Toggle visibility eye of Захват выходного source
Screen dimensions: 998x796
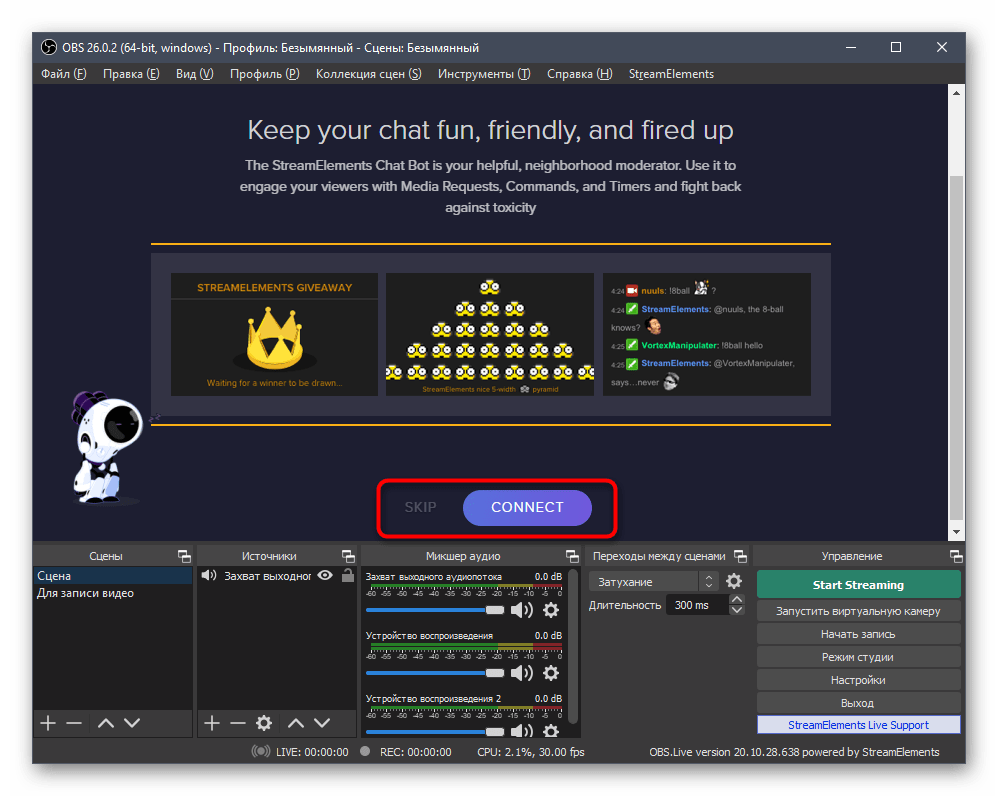325,576
